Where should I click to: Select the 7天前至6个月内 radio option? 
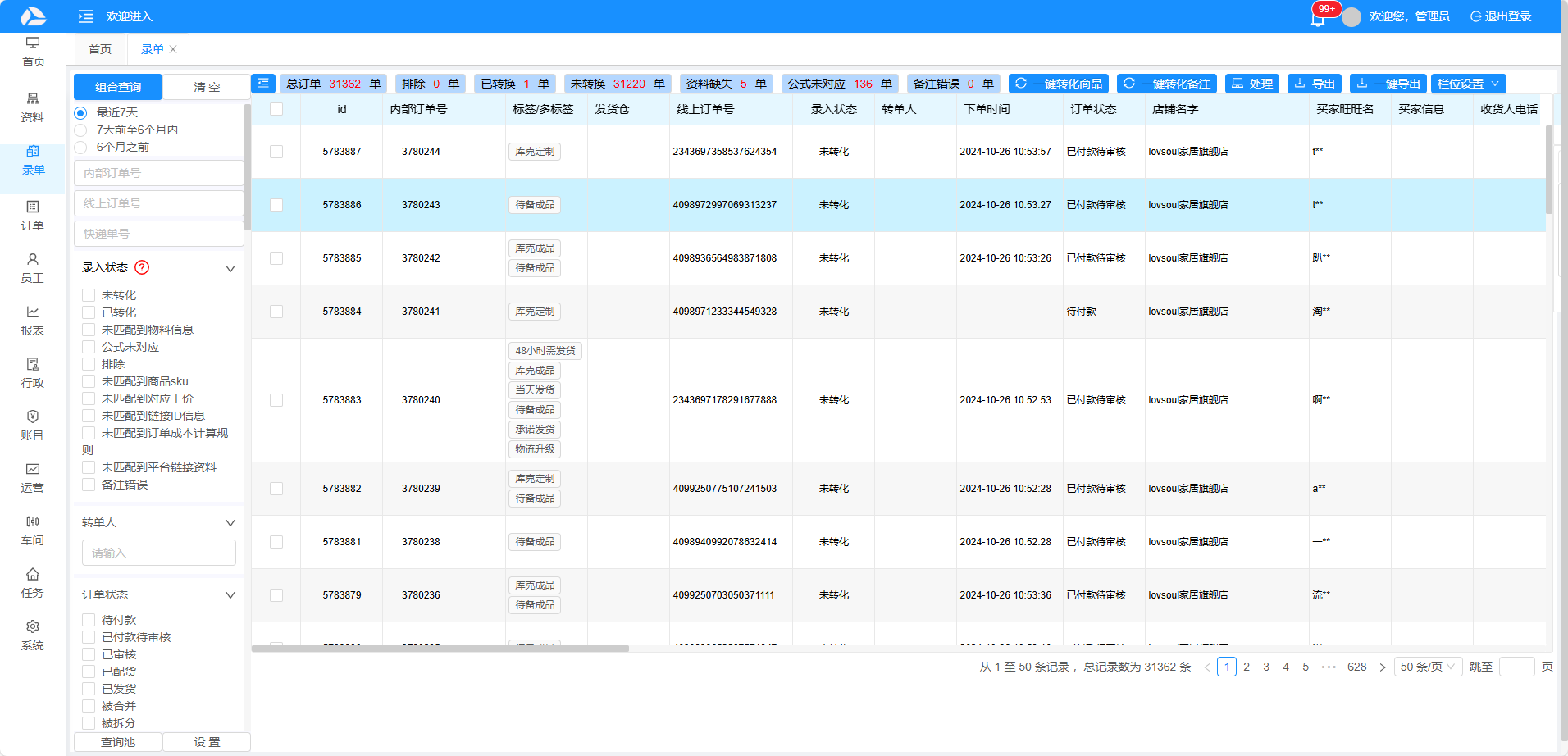click(x=80, y=130)
